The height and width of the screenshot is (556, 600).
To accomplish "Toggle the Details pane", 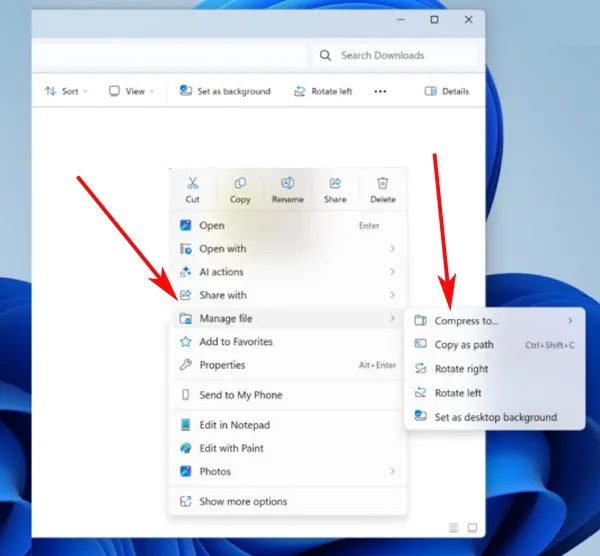I will pyautogui.click(x=446, y=91).
